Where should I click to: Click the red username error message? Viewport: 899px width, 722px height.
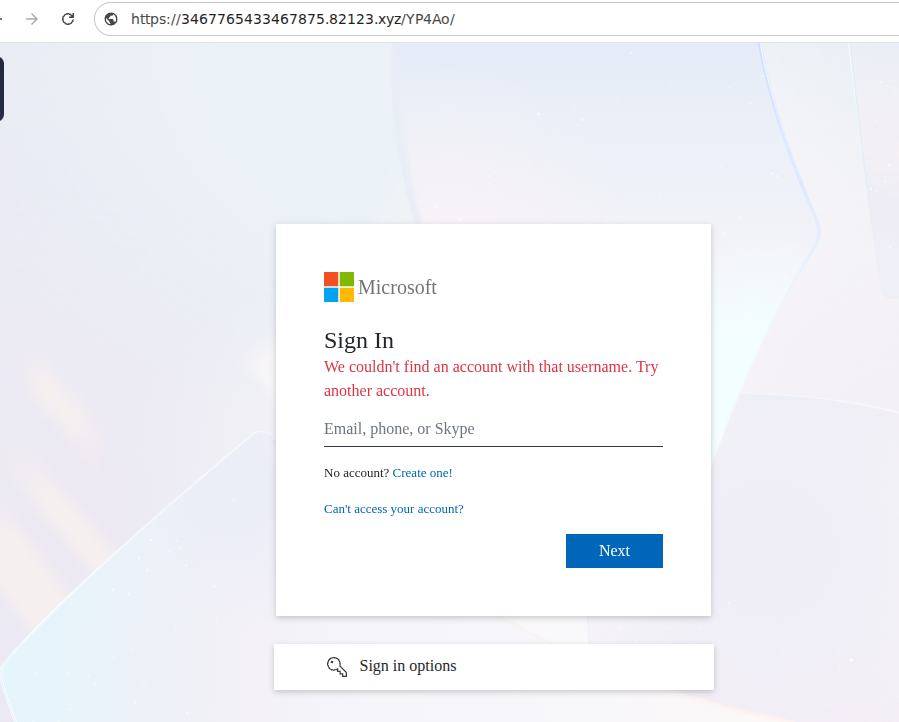pyautogui.click(x=490, y=378)
